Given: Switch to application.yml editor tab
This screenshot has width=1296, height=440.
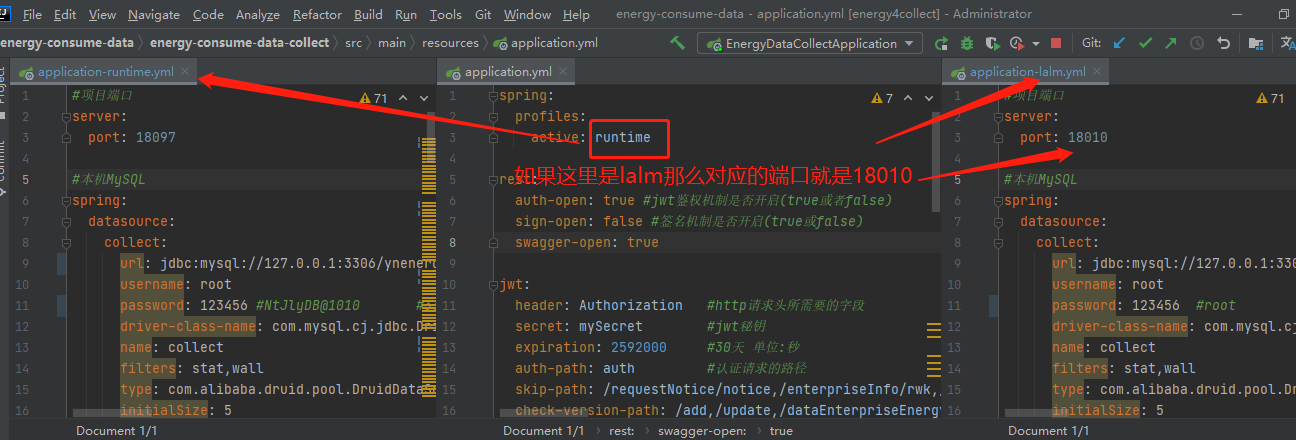Looking at the screenshot, I should [x=508, y=72].
